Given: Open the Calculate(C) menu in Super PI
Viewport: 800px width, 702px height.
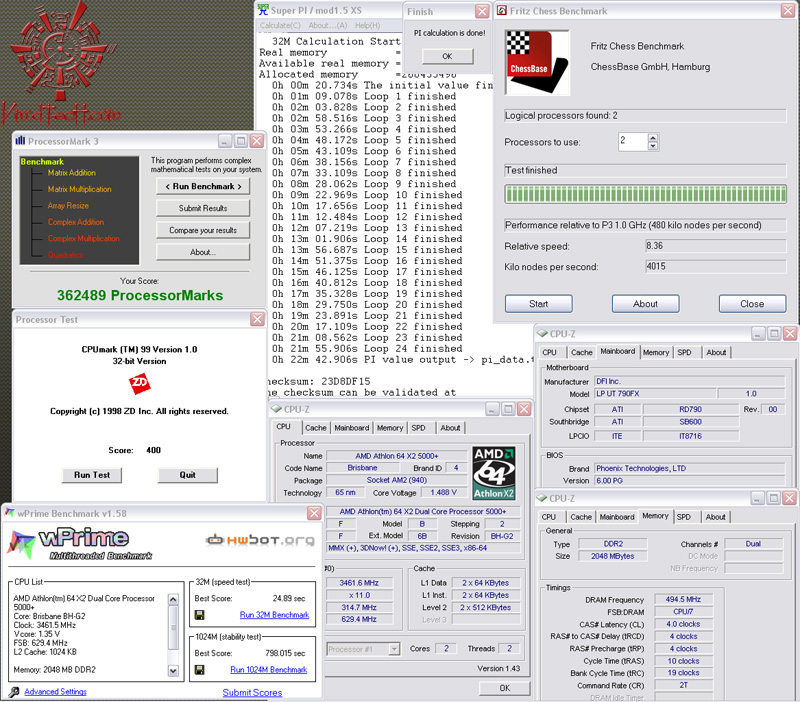Looking at the screenshot, I should 280,26.
